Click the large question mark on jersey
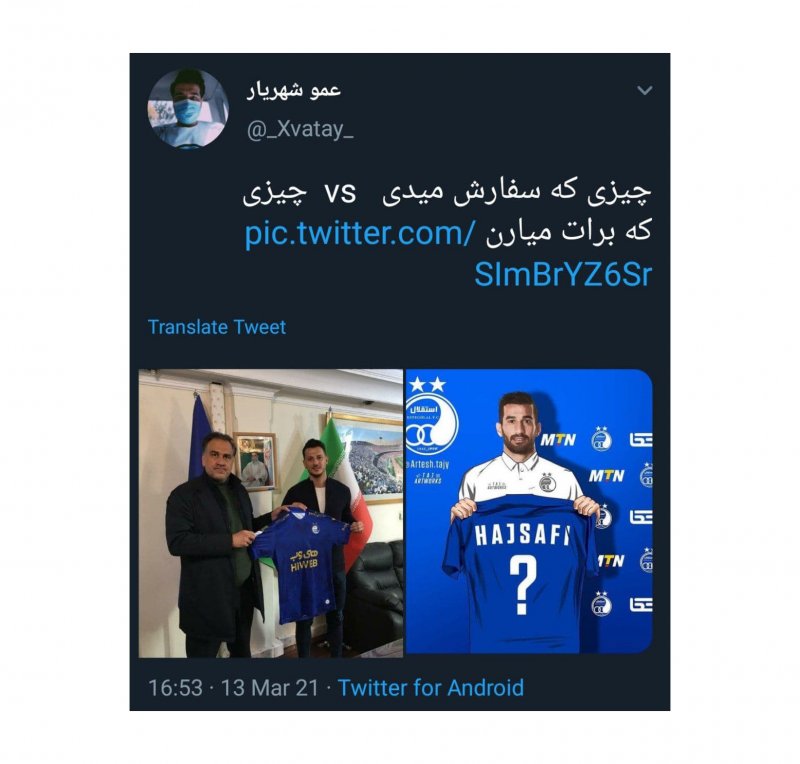Viewport: 800px width, 764px height. pyautogui.click(x=522, y=585)
